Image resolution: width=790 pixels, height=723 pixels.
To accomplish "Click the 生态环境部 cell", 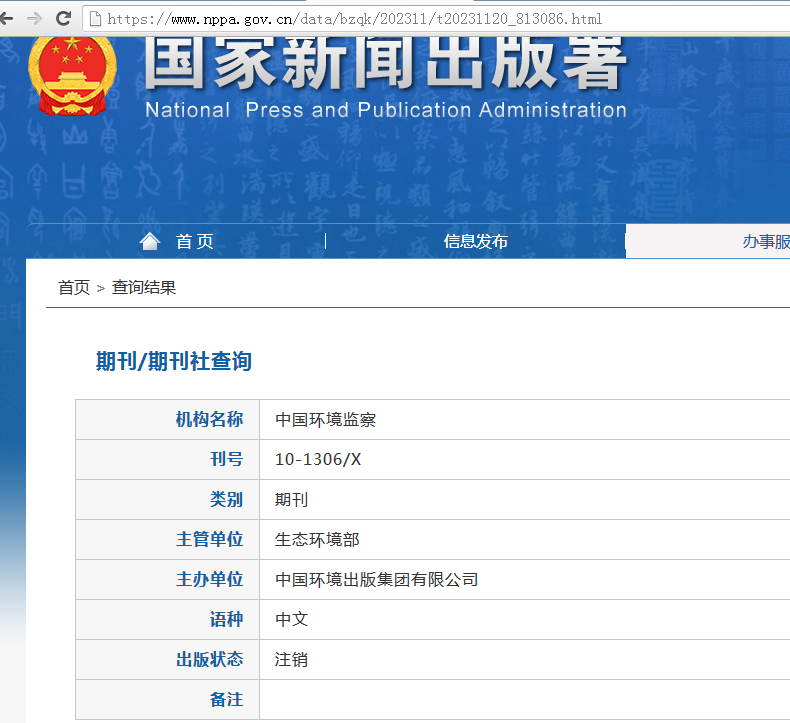I will 317,540.
